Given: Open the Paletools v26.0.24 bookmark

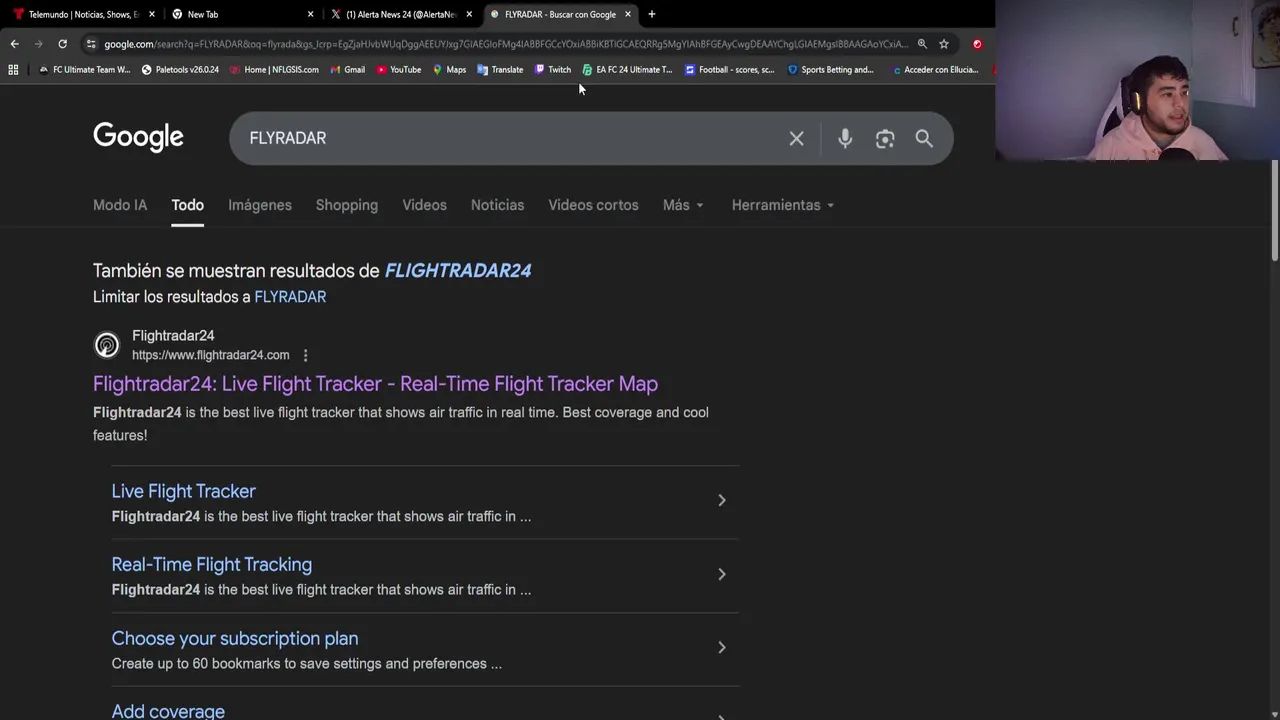Looking at the screenshot, I should click(x=180, y=70).
